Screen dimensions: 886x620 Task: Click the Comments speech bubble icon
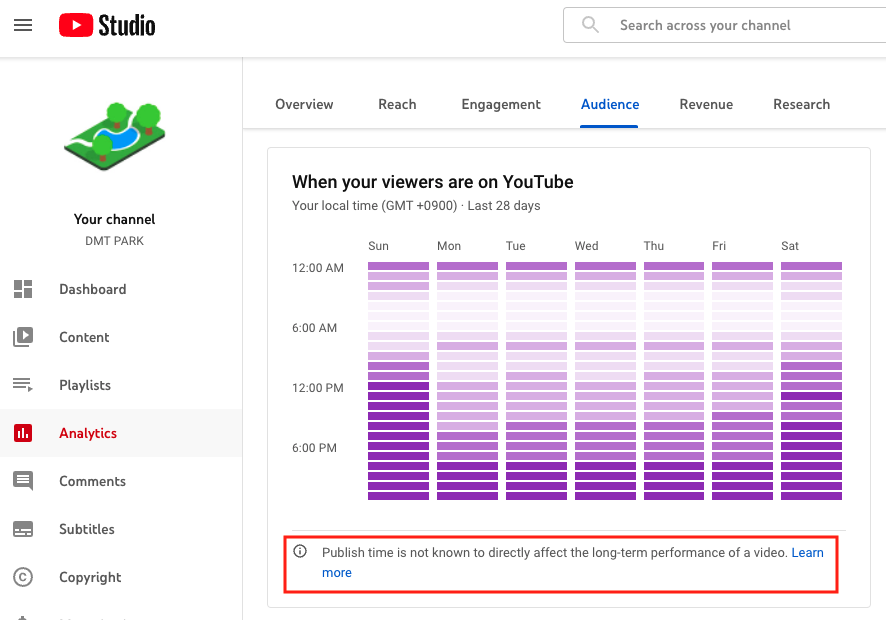(23, 481)
